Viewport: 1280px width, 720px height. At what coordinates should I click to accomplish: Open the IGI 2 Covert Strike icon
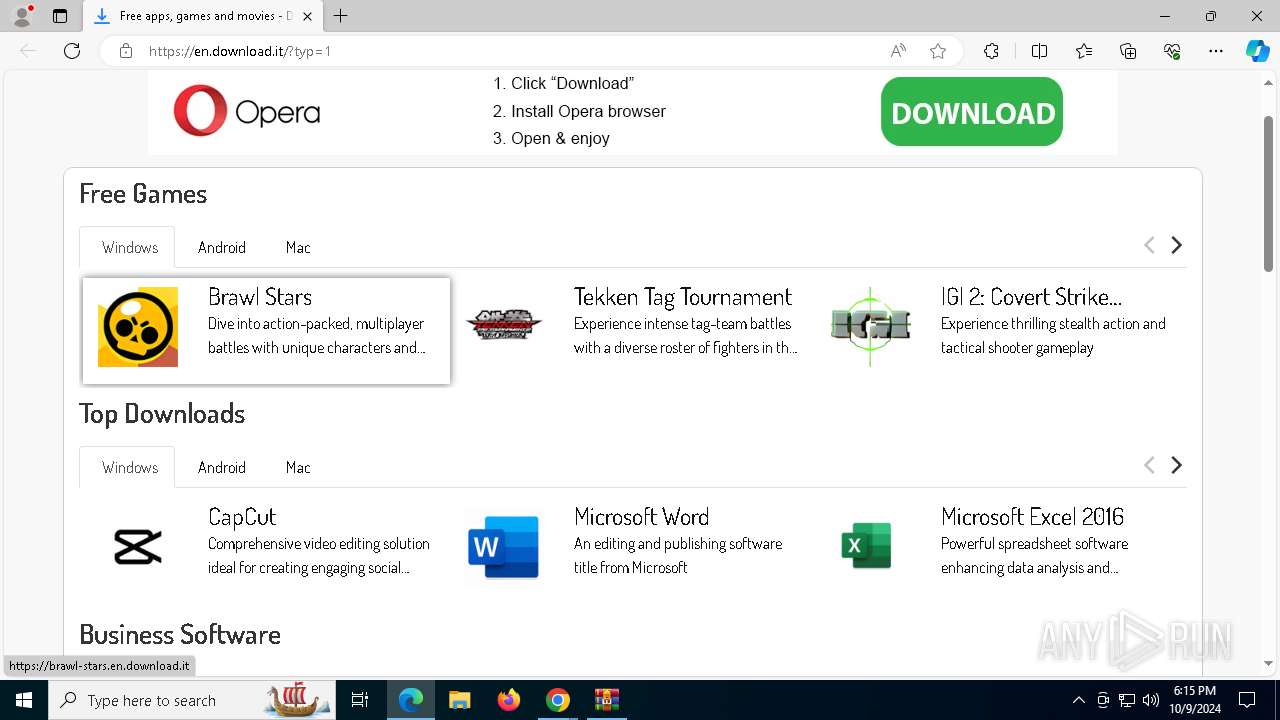[x=870, y=326]
